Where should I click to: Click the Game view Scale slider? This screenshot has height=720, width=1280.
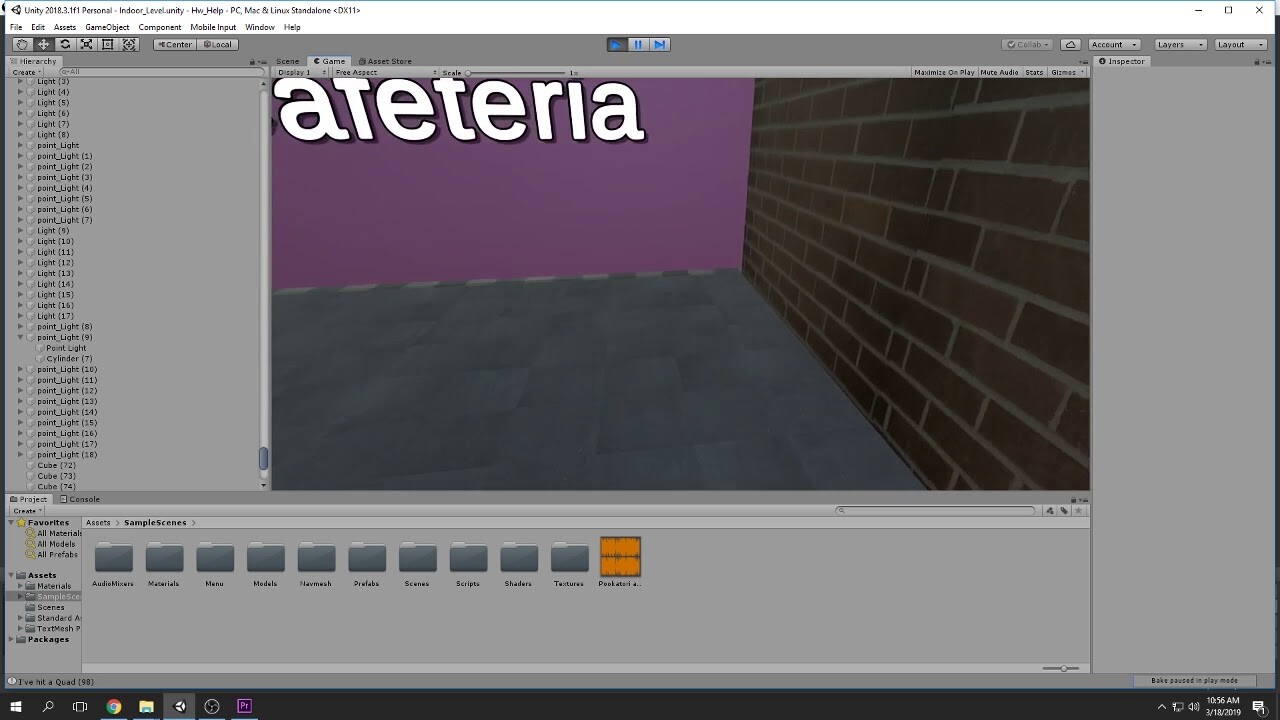[x=517, y=72]
